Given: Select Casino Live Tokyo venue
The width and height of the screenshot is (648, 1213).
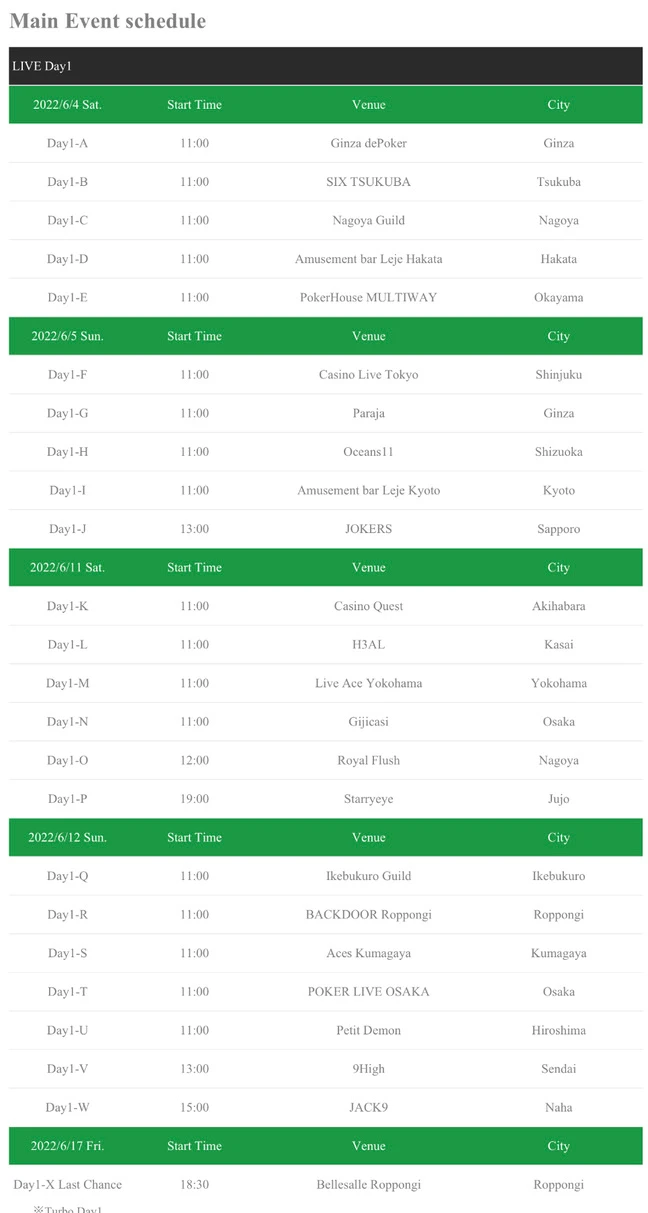Looking at the screenshot, I should pyautogui.click(x=368, y=374).
